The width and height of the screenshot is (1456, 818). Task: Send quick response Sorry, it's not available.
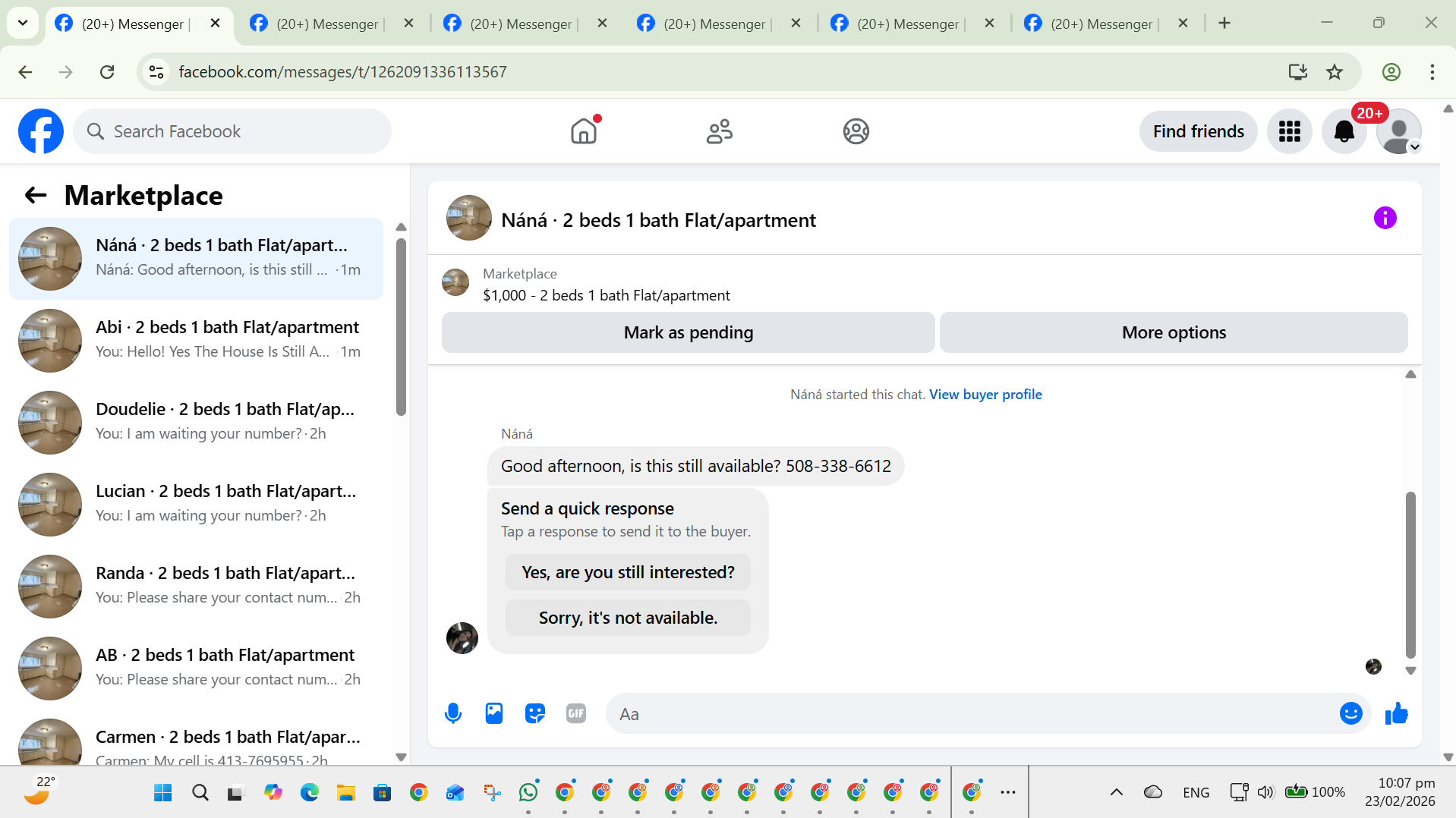[628, 618]
